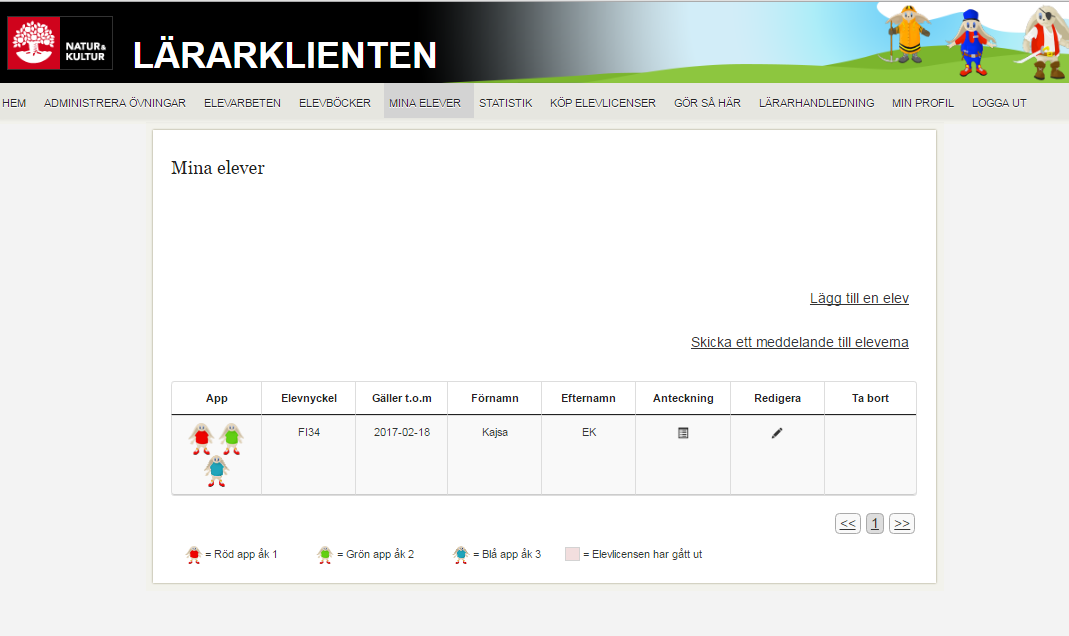The width and height of the screenshot is (1069, 636).
Task: Click the green figure in the Grön app legend
Action: pos(325,555)
